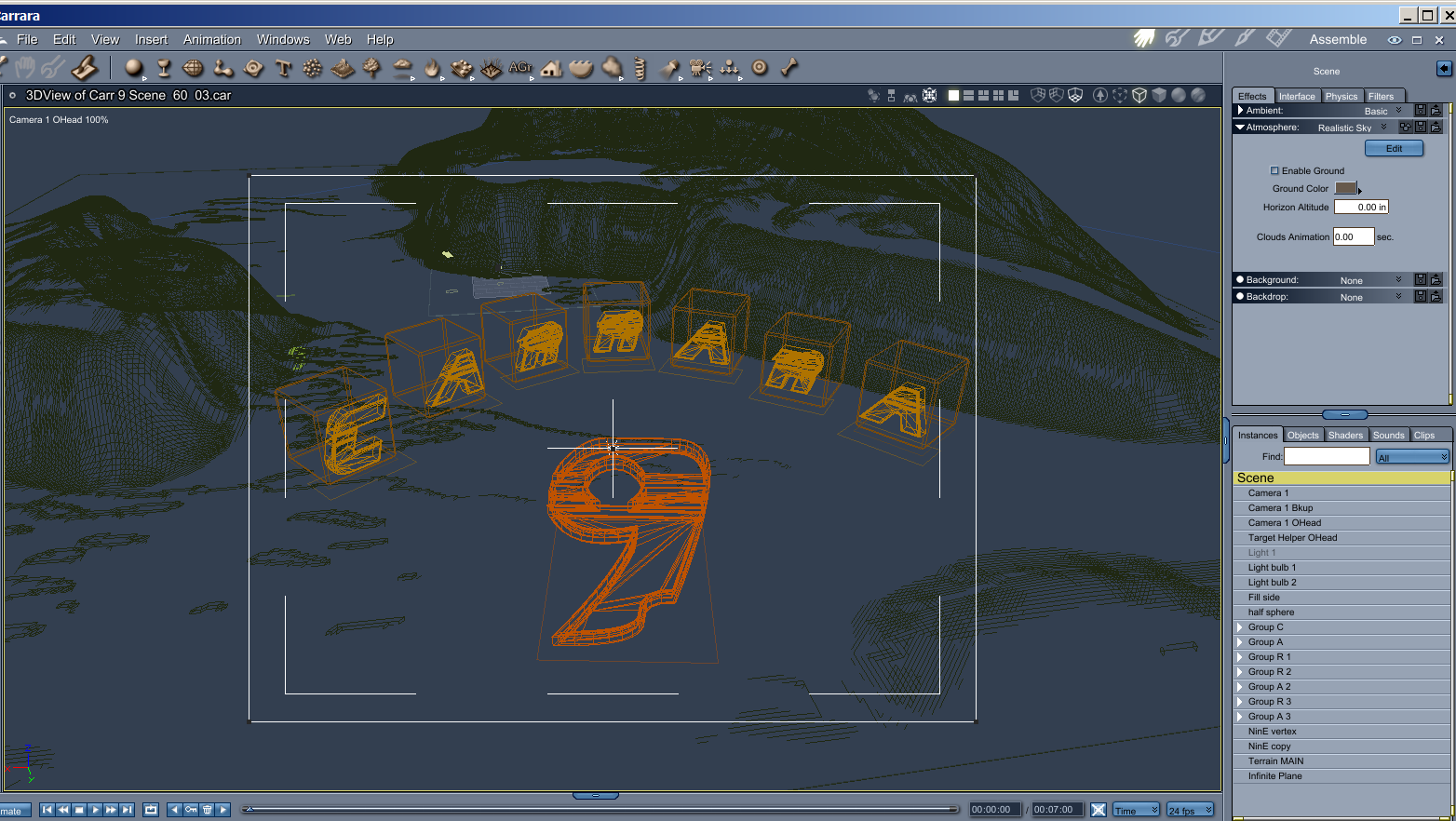
Task: Insert a plant tree object
Action: pyautogui.click(x=372, y=68)
